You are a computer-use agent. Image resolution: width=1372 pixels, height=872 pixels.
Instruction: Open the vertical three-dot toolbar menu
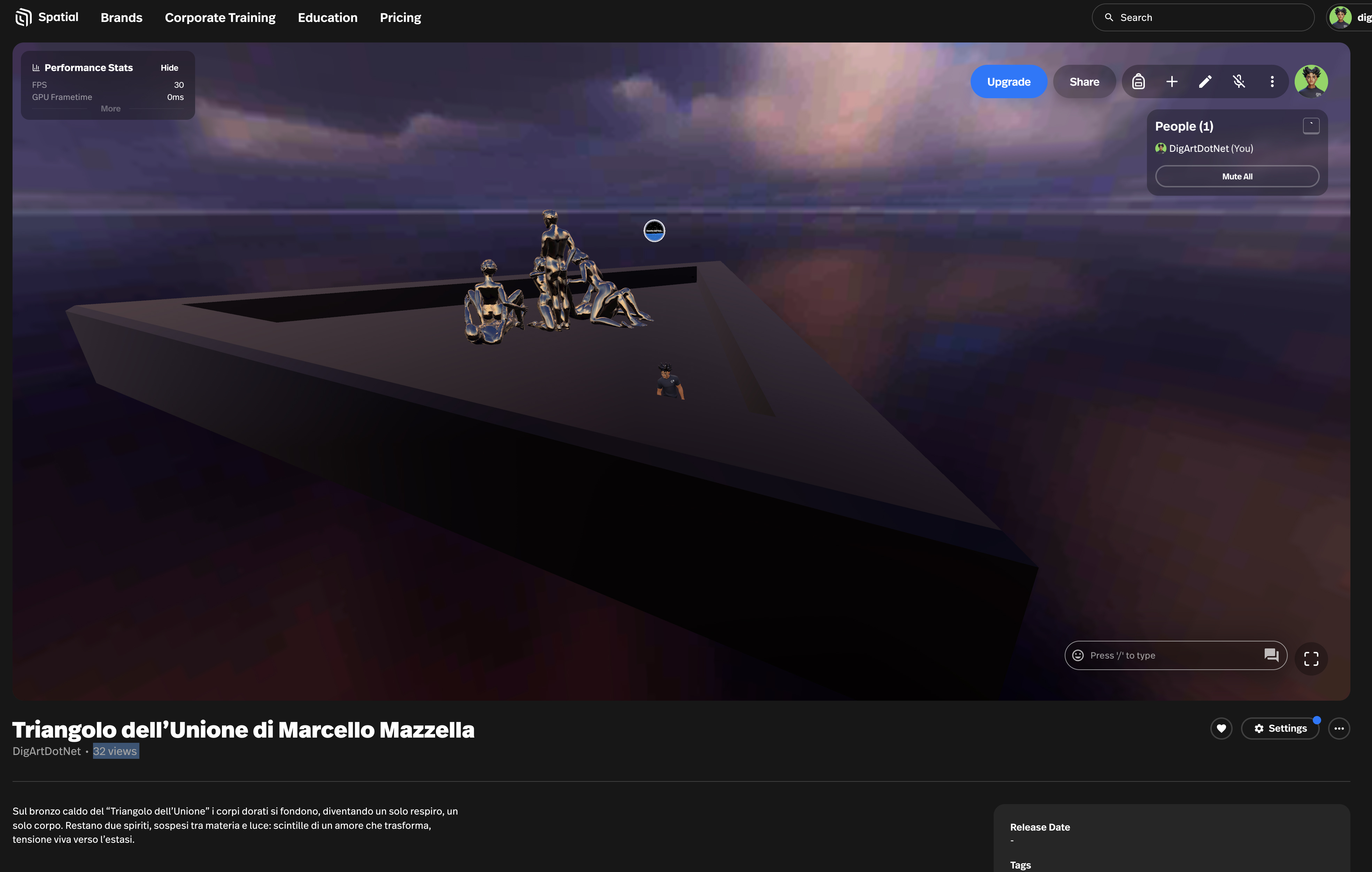coord(1272,81)
